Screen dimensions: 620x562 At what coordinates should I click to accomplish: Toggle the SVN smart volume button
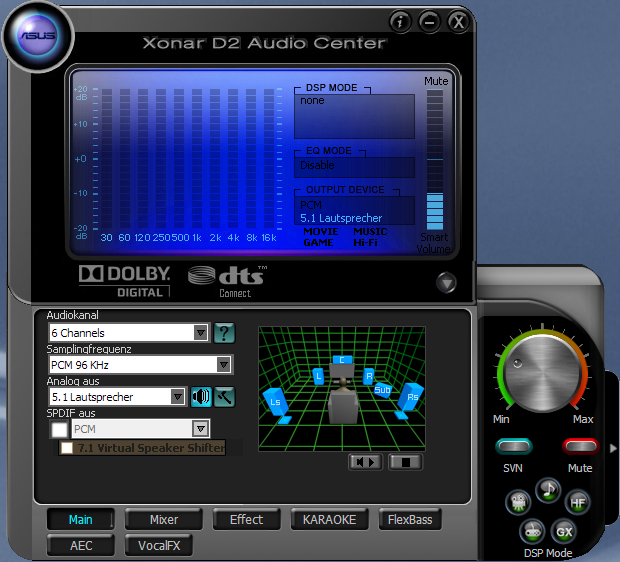click(x=514, y=446)
